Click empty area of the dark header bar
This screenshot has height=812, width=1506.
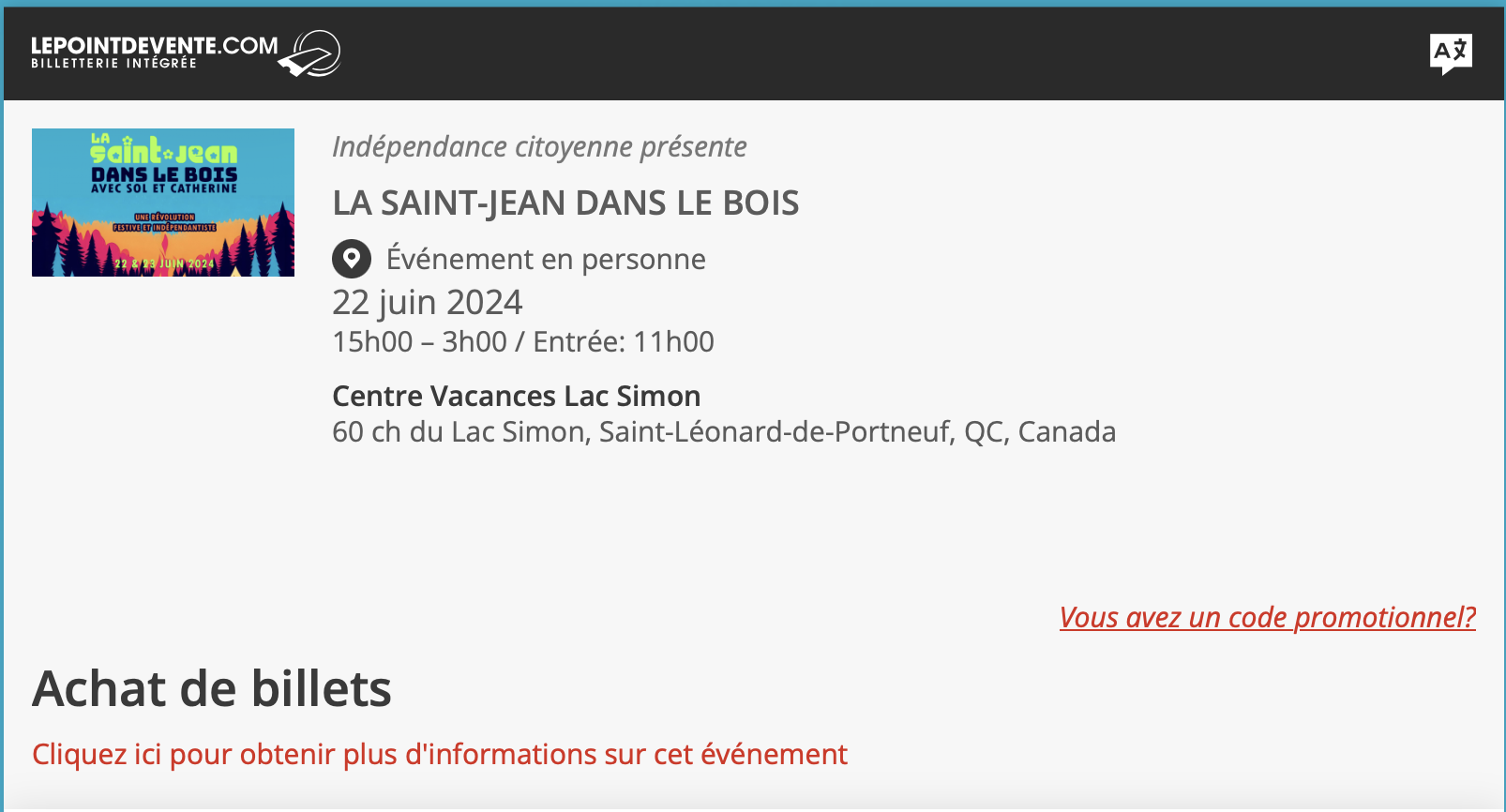click(x=844, y=53)
